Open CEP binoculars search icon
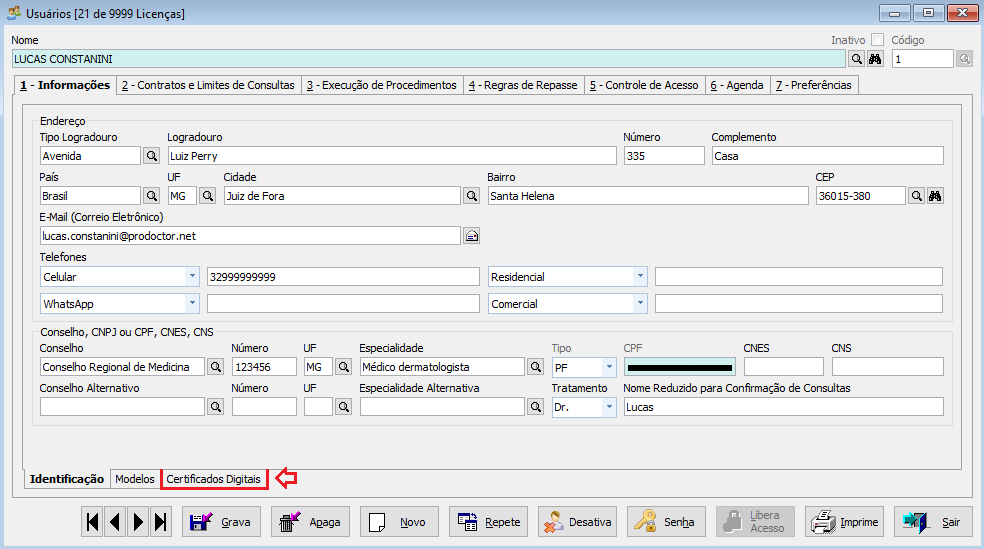 coord(935,196)
